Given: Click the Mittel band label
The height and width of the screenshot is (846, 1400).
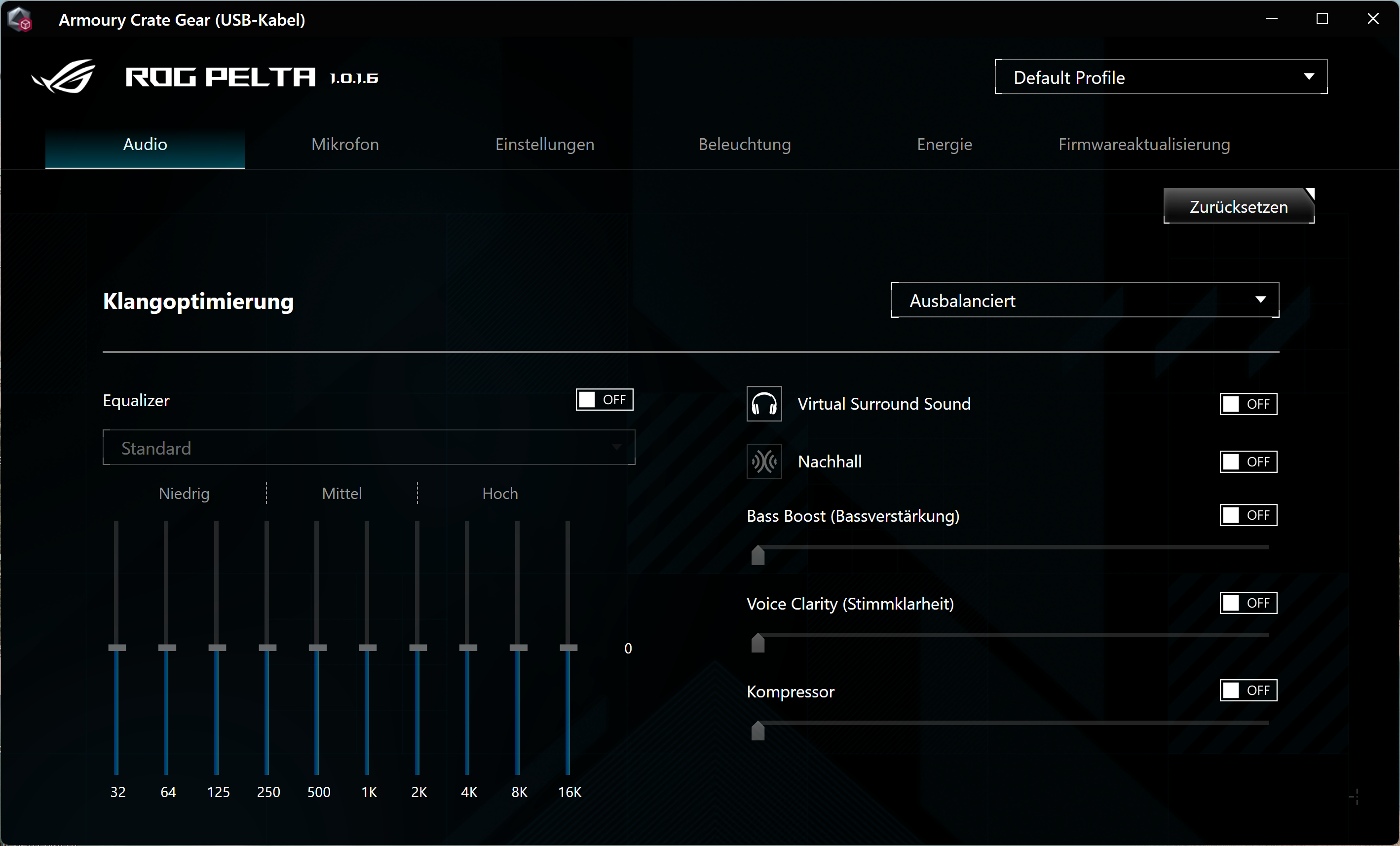Looking at the screenshot, I should pos(341,493).
